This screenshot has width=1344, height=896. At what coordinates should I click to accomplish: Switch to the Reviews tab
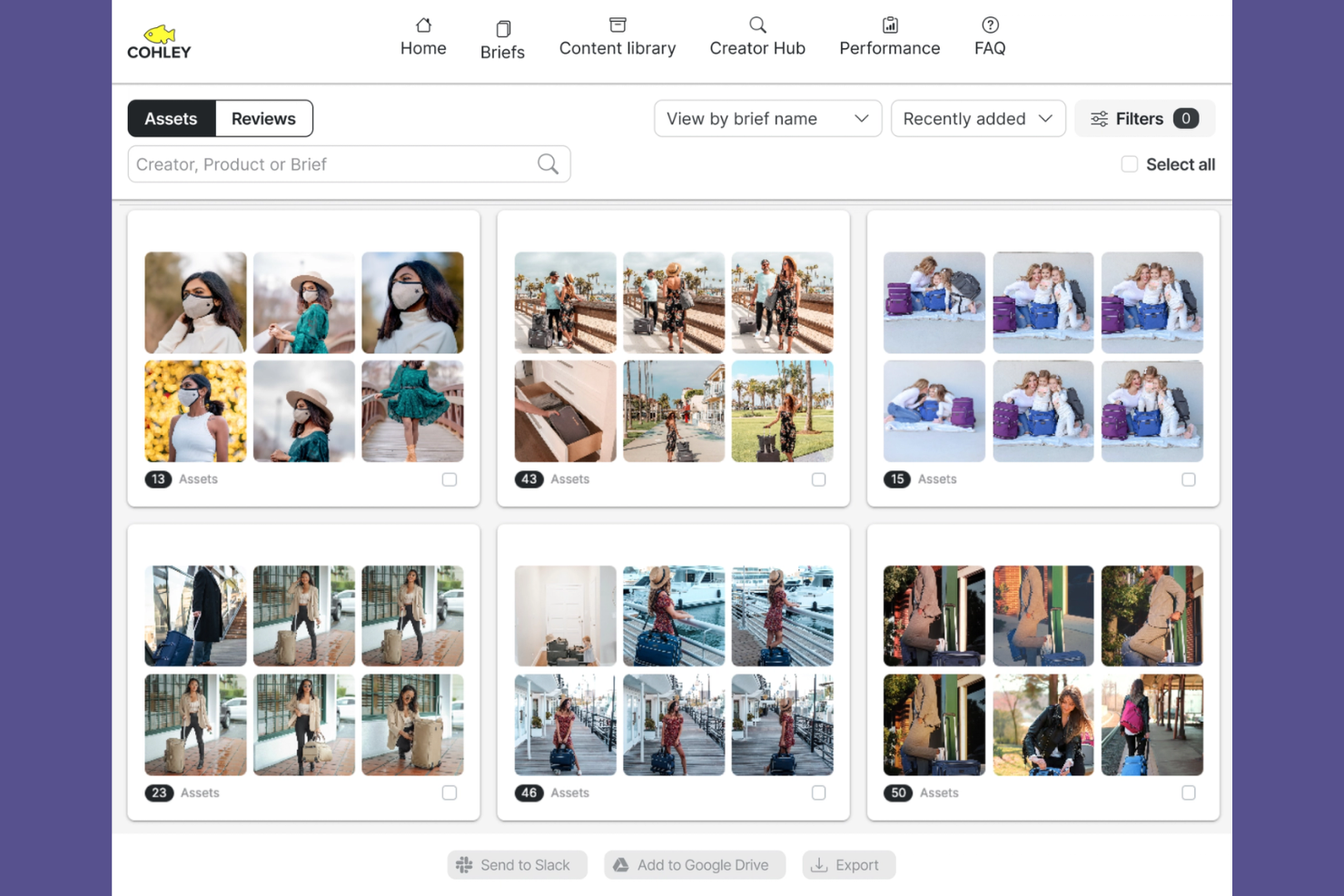[263, 119]
